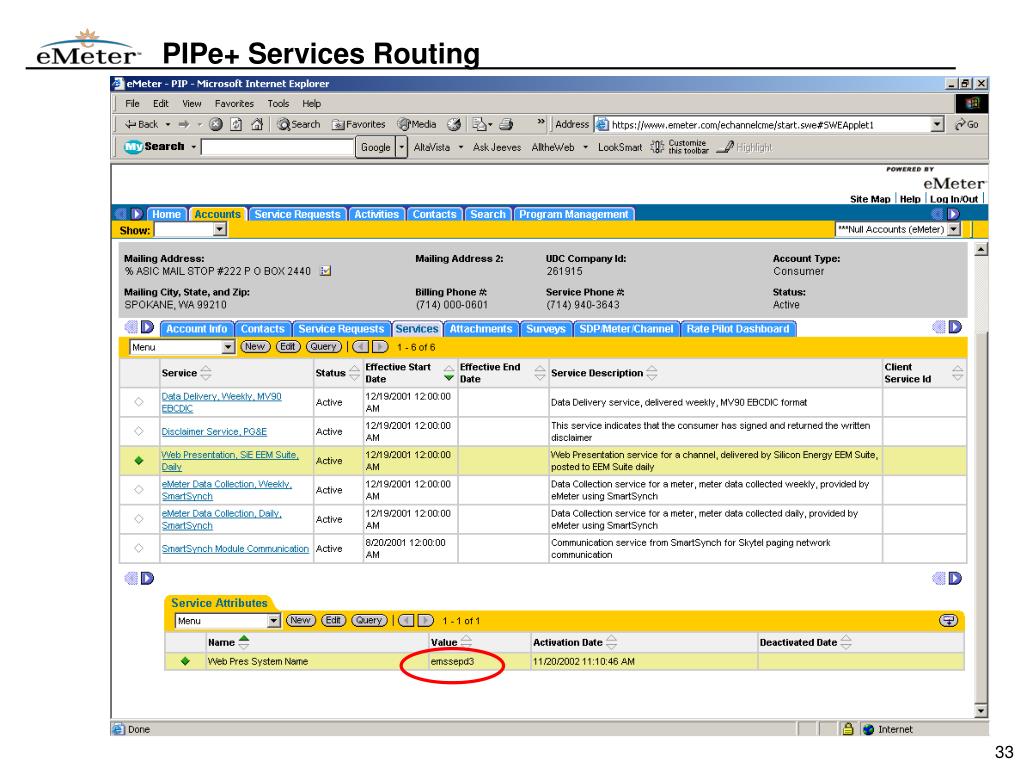Sort the list by Service column

tap(206, 373)
